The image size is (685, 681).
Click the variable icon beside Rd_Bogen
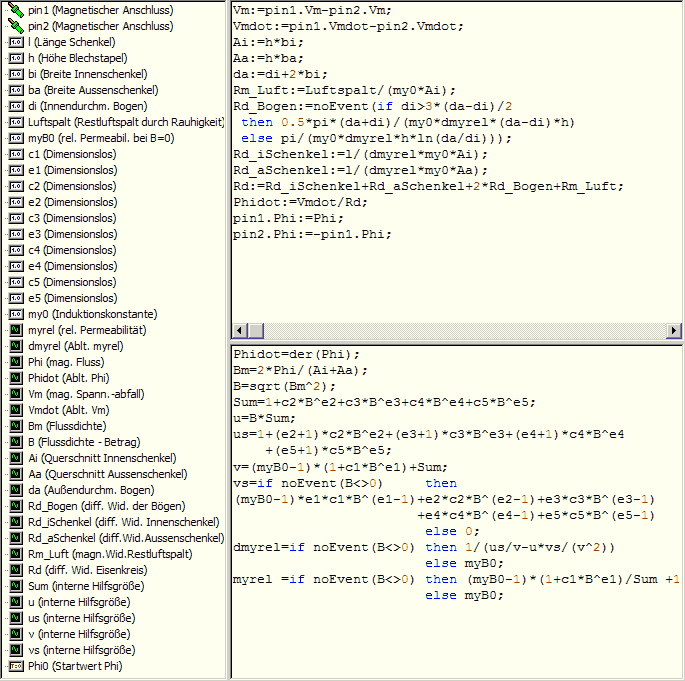point(15,505)
